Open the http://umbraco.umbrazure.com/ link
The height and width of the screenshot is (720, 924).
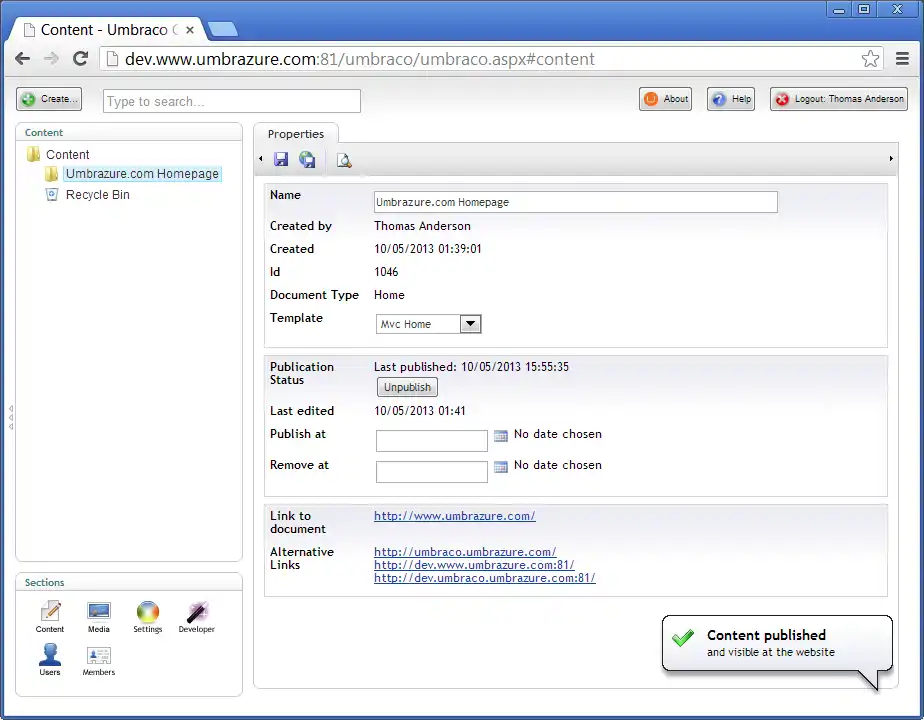tap(465, 551)
